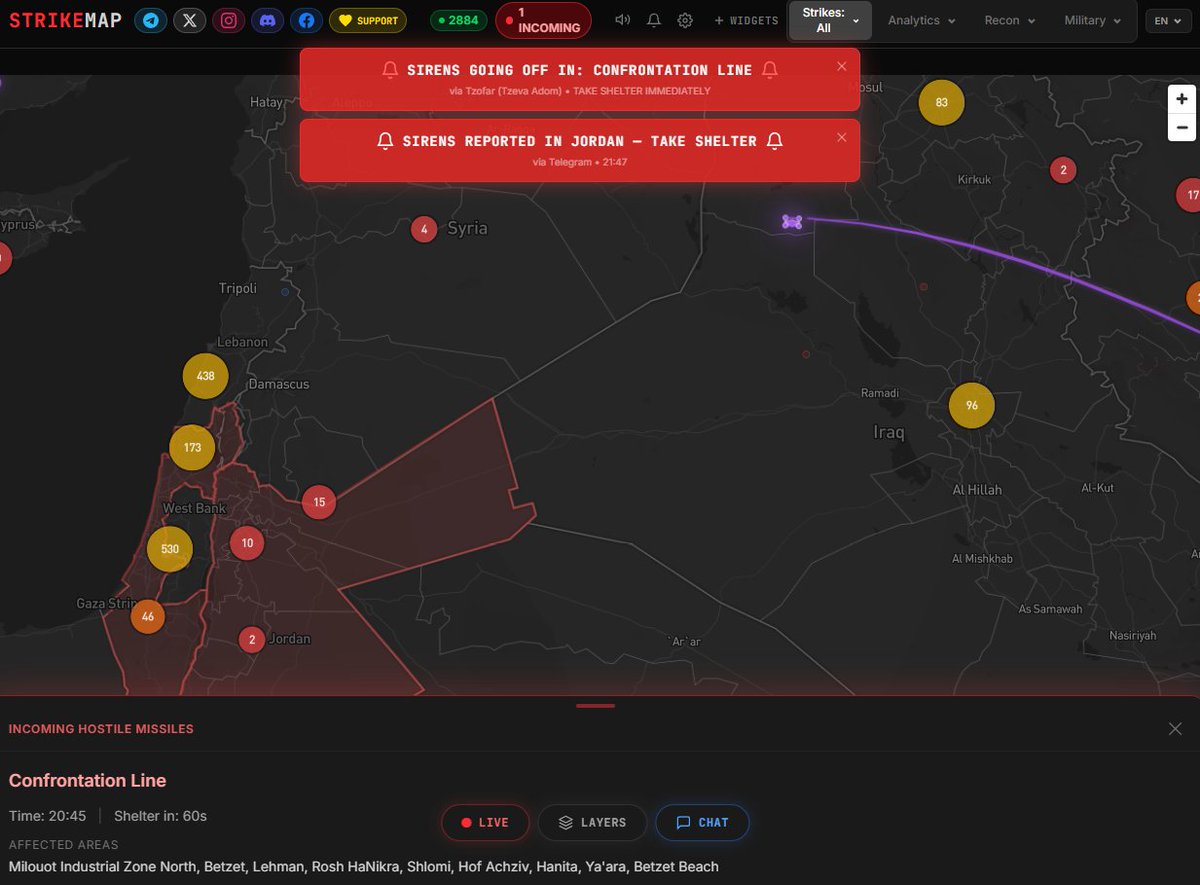Screen dimensions: 1200x885
Task: Open notifications bell in top bar
Action: (x=654, y=20)
